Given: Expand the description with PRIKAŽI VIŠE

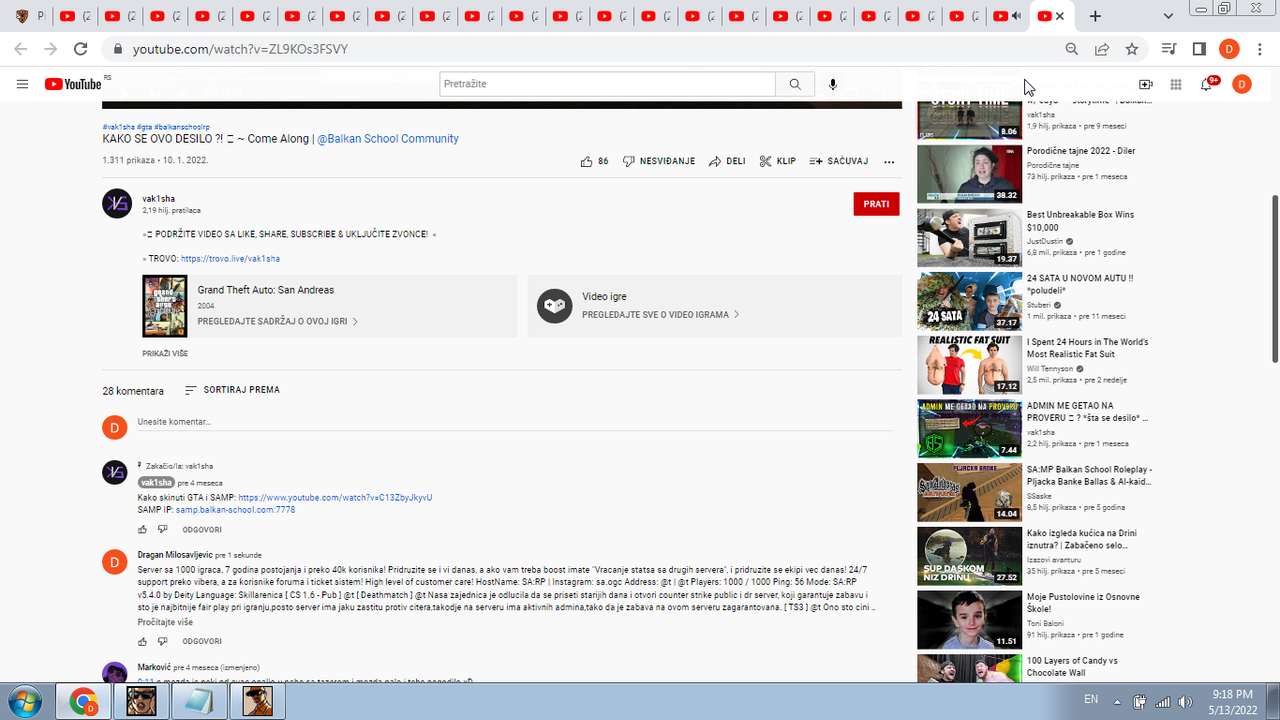Looking at the screenshot, I should [x=165, y=354].
